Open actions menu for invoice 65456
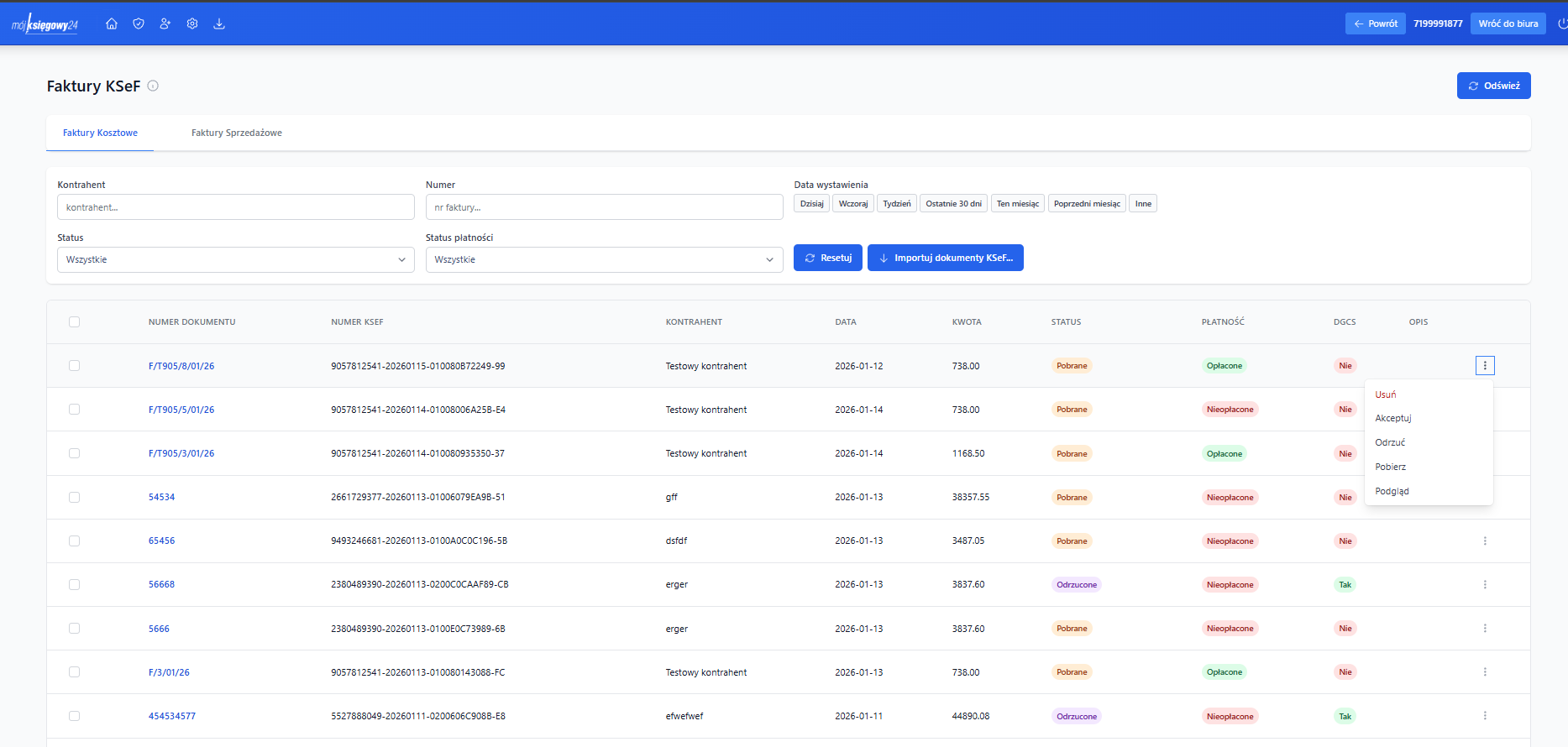Image resolution: width=1568 pixels, height=747 pixels. (1484, 541)
